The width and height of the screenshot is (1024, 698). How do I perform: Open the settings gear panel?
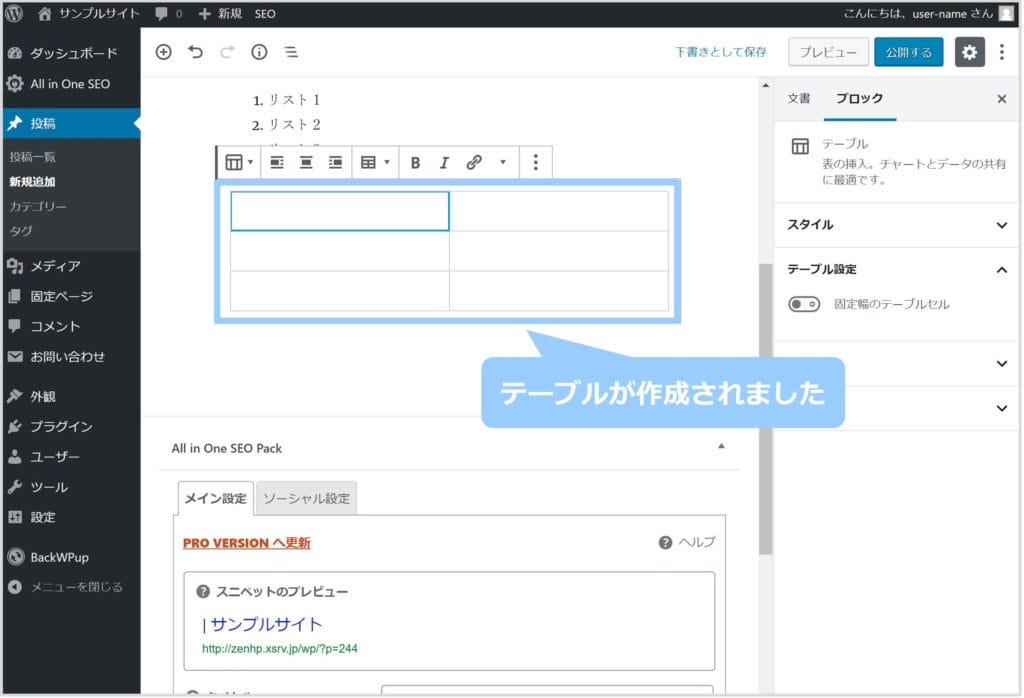(969, 52)
